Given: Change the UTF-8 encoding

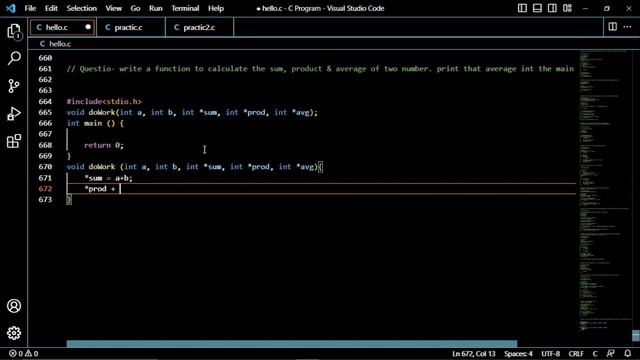Looking at the screenshot, I should click(x=550, y=353).
